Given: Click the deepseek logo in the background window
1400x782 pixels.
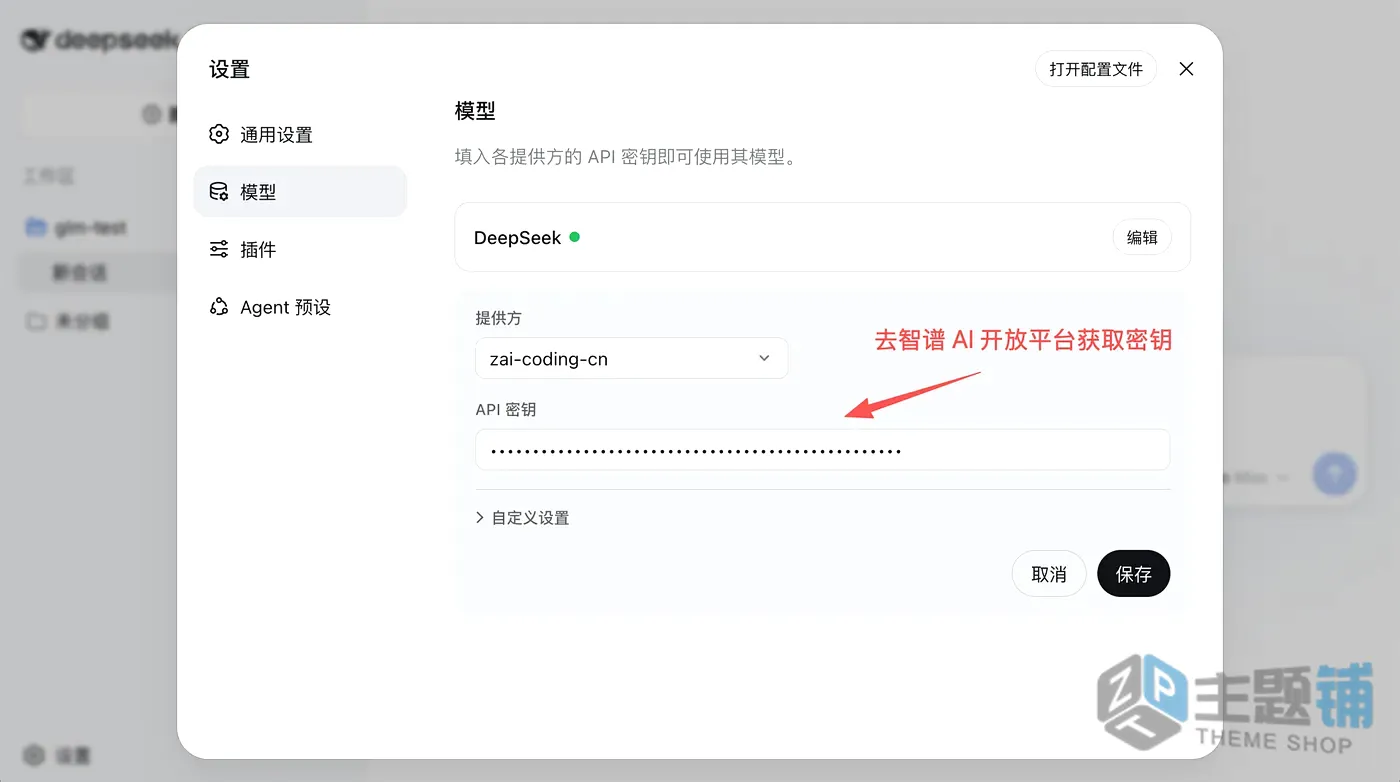Looking at the screenshot, I should tap(100, 40).
